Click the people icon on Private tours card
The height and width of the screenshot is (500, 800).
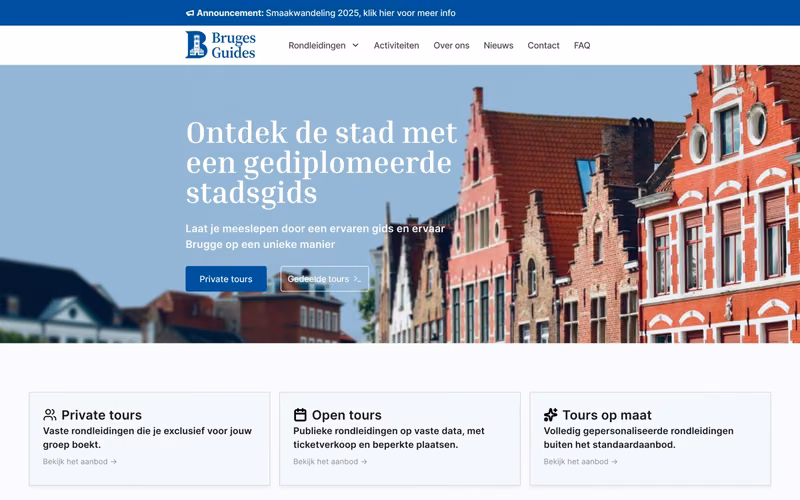(50, 415)
